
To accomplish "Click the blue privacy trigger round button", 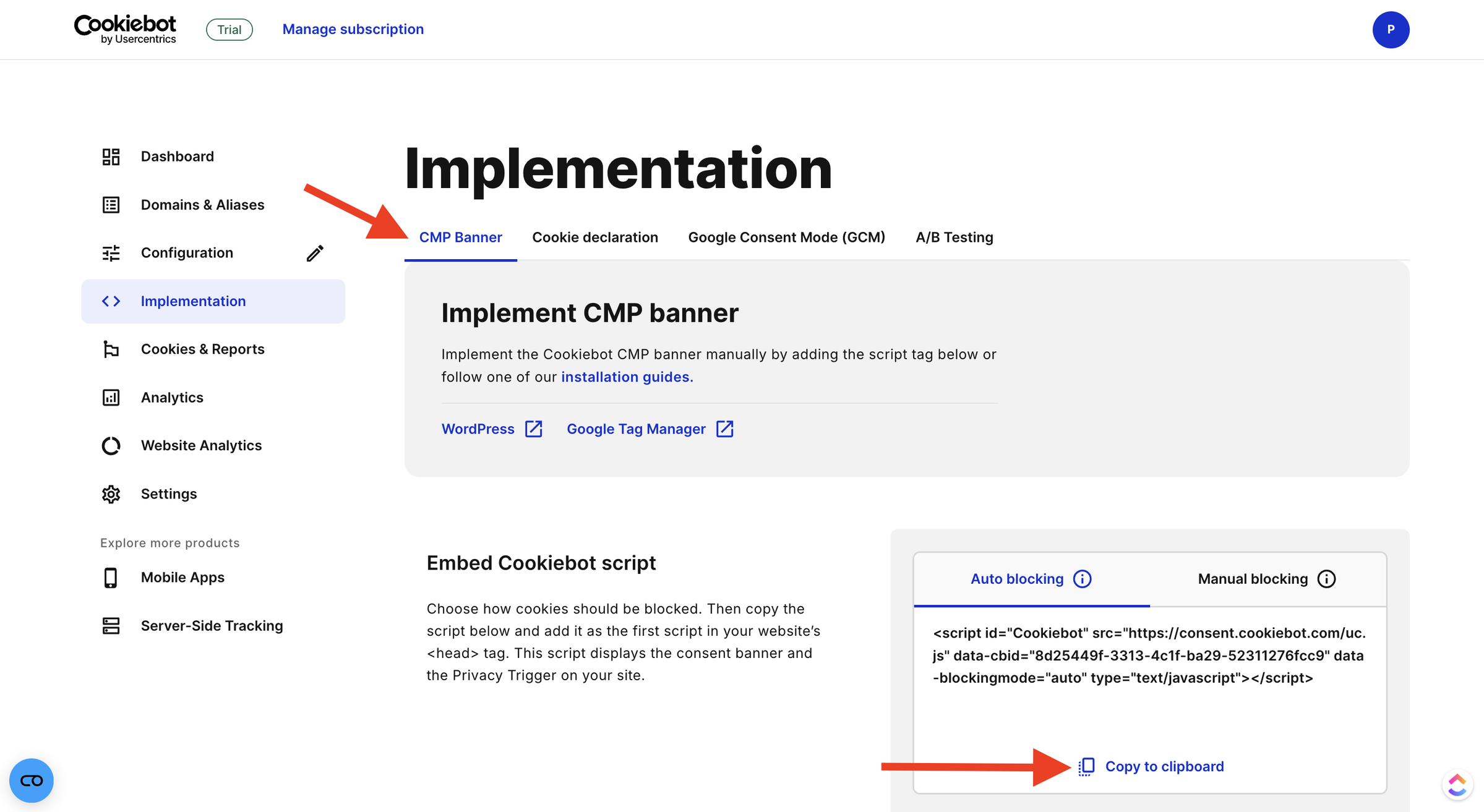I will click(x=32, y=780).
